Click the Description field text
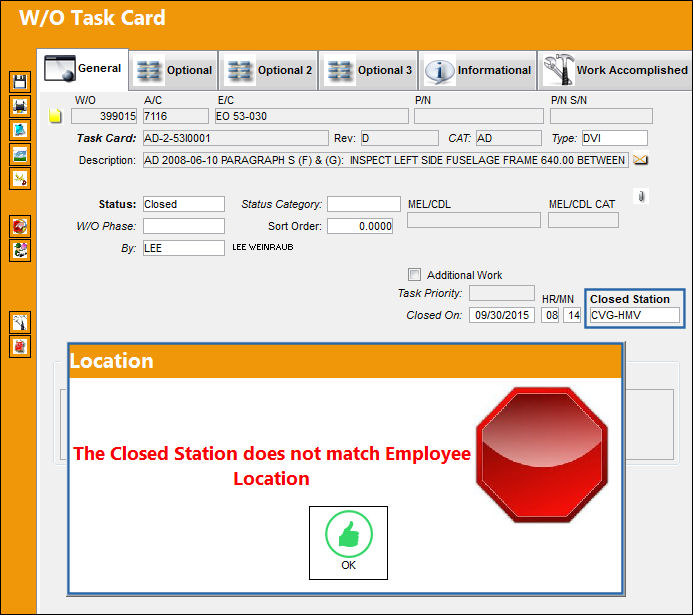 coord(385,160)
